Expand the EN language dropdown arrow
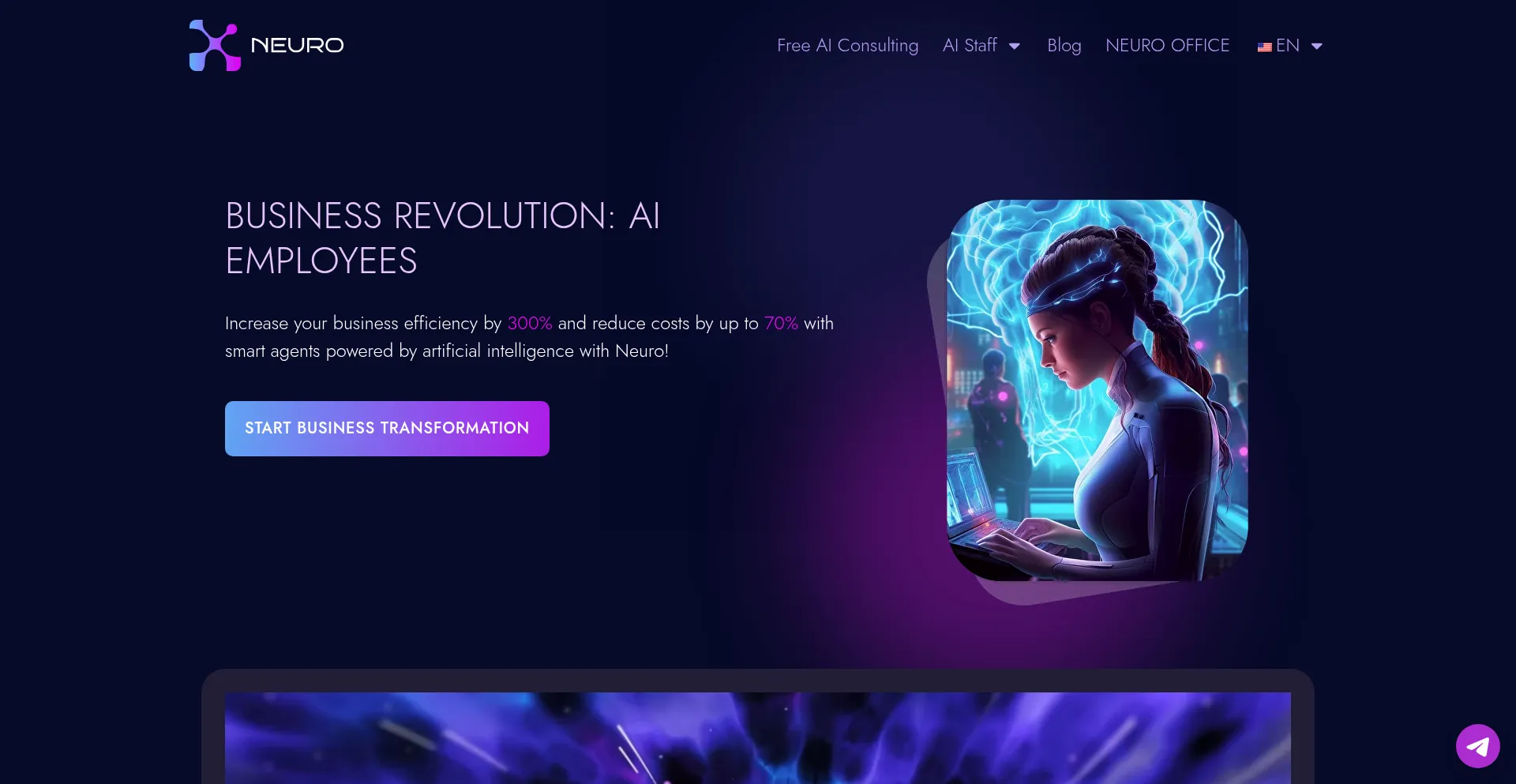The image size is (1516, 784). [1317, 46]
